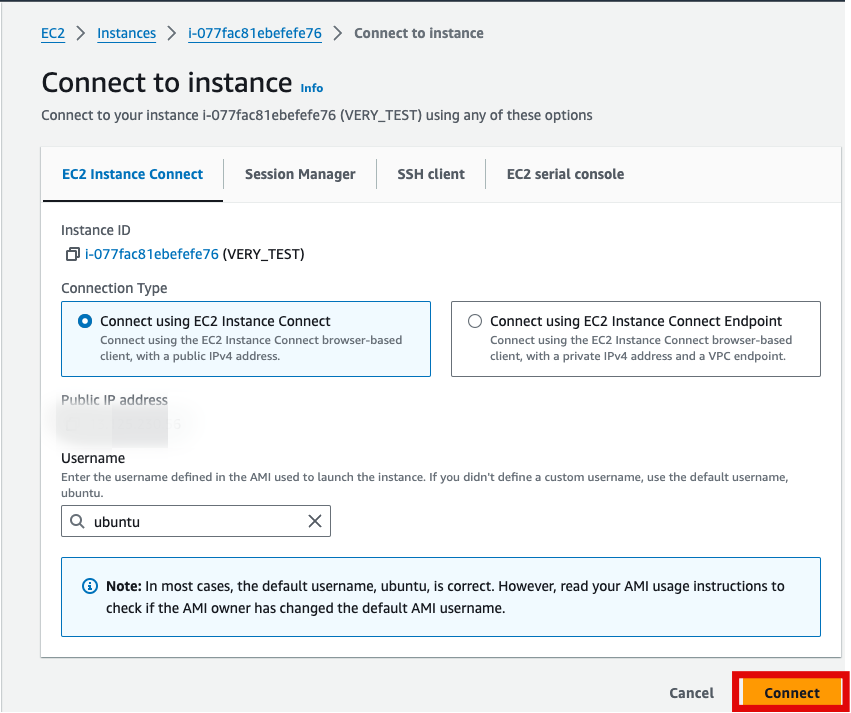
Task: Click the instance ID link under Instance ID
Action: [152, 254]
